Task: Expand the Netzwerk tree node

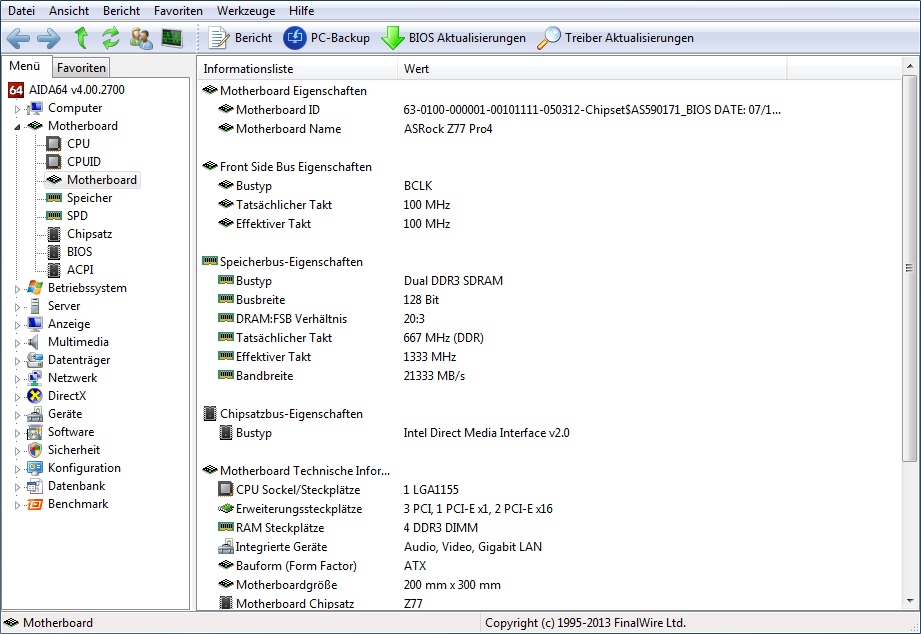Action: (17, 379)
